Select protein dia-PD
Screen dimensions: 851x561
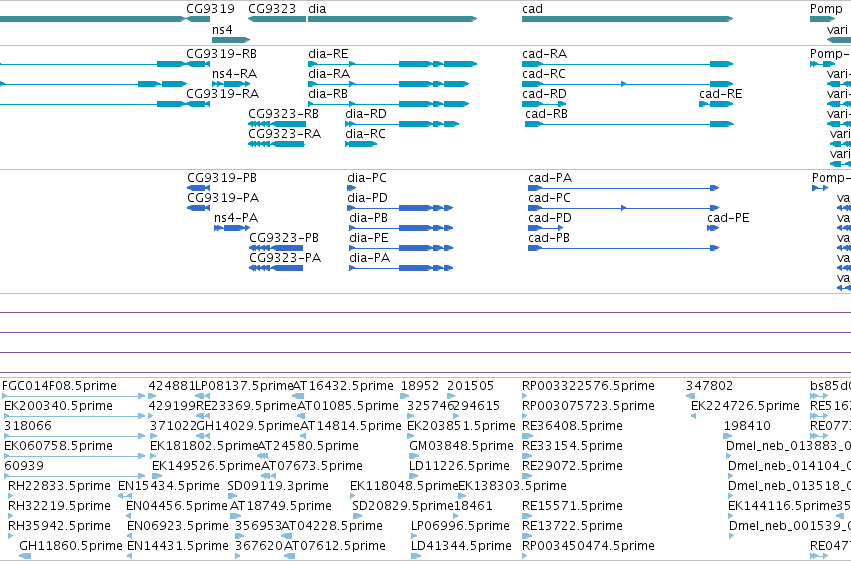(x=400, y=208)
